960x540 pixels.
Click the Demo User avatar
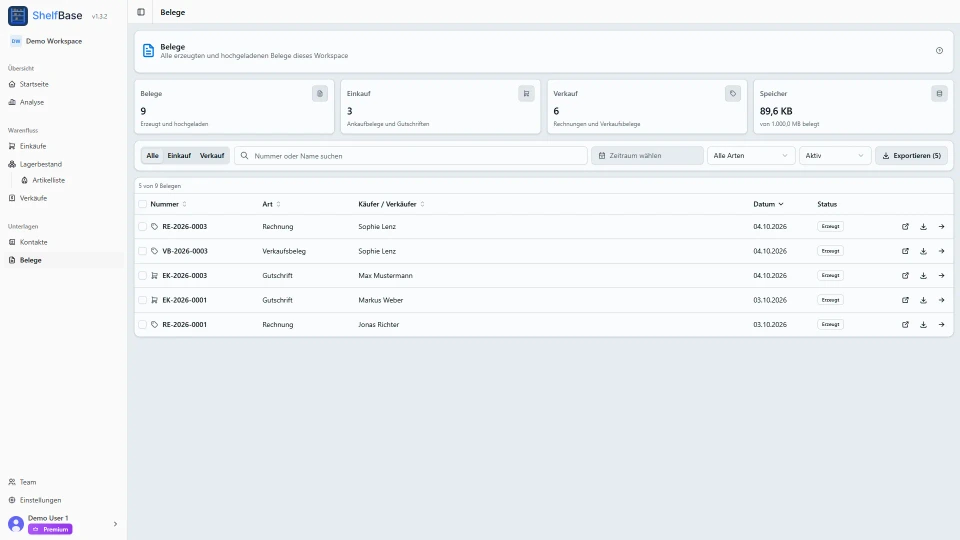pyautogui.click(x=16, y=524)
